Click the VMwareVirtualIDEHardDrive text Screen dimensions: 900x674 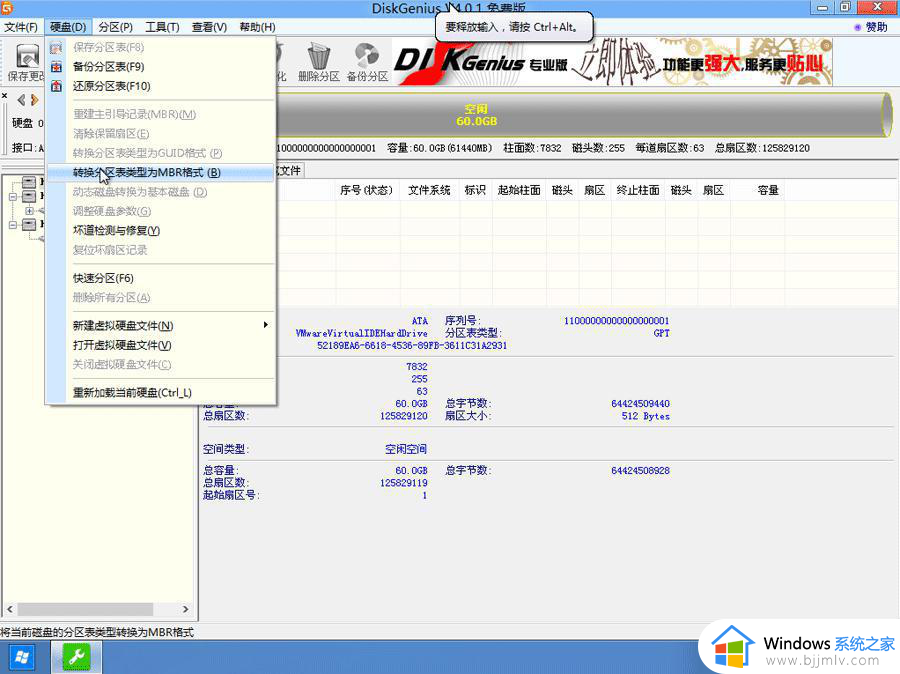click(362, 333)
